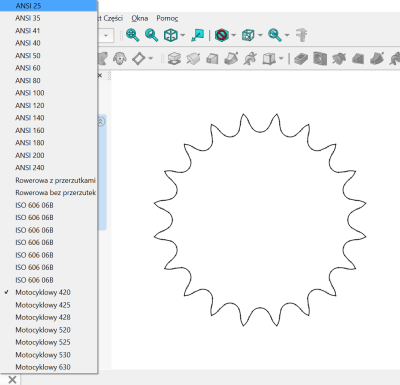Screen dimensions: 400x385
Task: Select Motocyklowy 520
Action: tap(49, 330)
